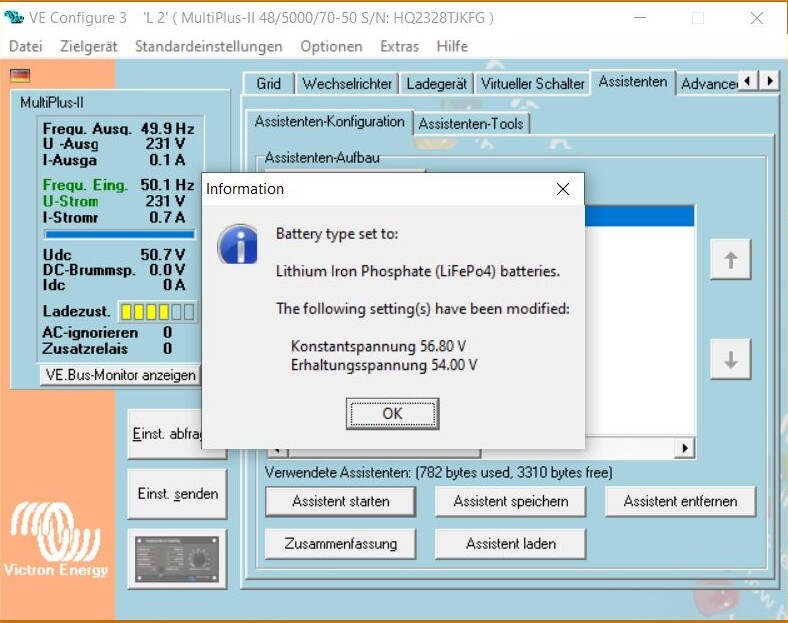Open the Zusammenfassung summary button
The width and height of the screenshot is (788, 623).
(341, 544)
